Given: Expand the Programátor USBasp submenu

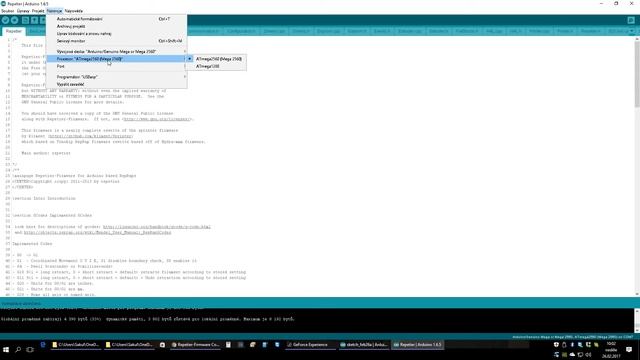Looking at the screenshot, I should 116,77.
